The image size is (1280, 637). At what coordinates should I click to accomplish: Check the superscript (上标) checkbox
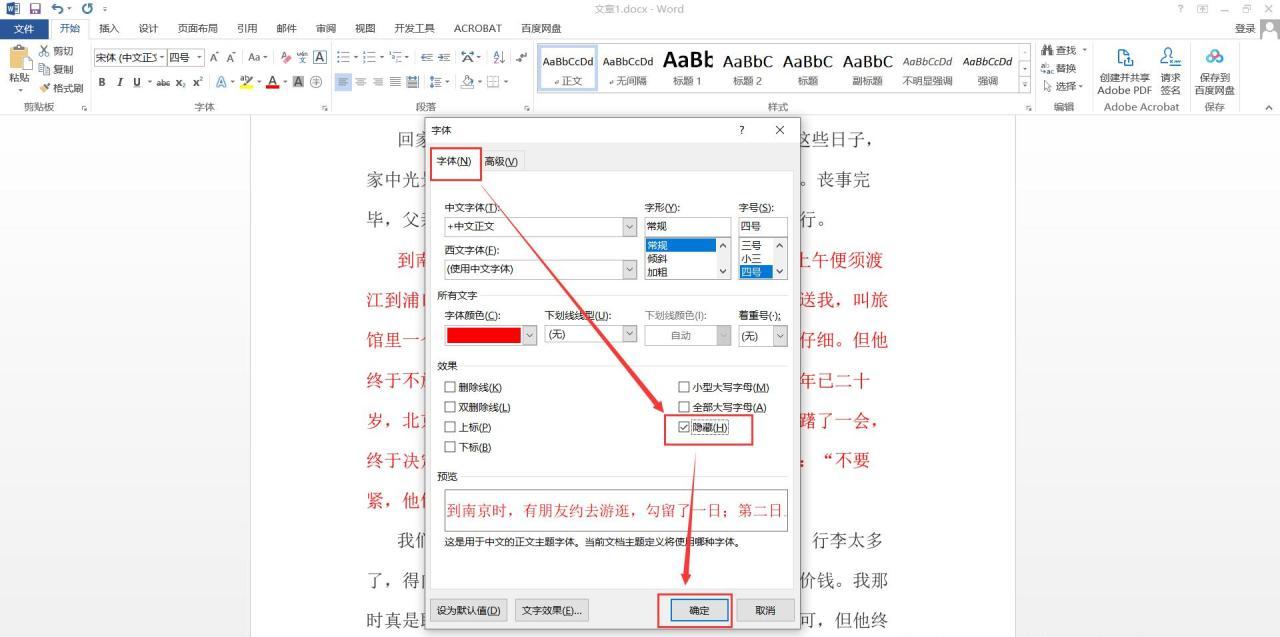coord(450,427)
